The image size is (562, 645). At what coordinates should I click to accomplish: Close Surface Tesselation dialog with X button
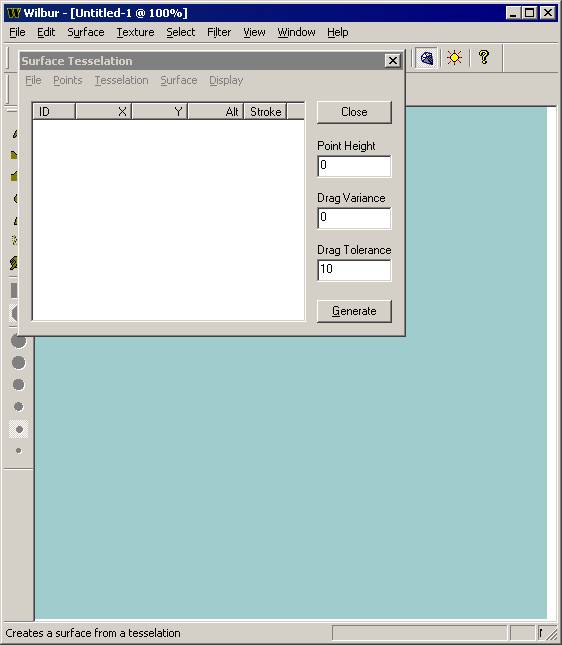point(393,61)
